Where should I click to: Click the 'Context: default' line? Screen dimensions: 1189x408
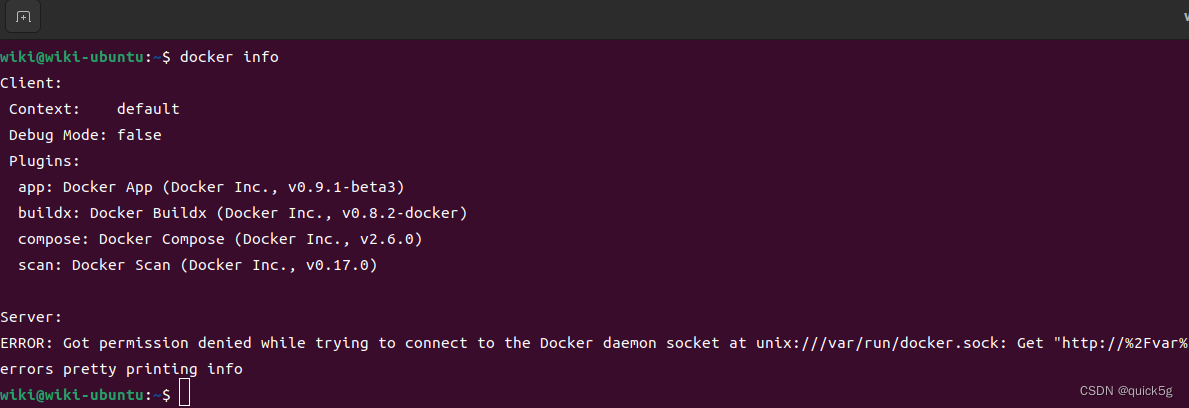coord(94,109)
